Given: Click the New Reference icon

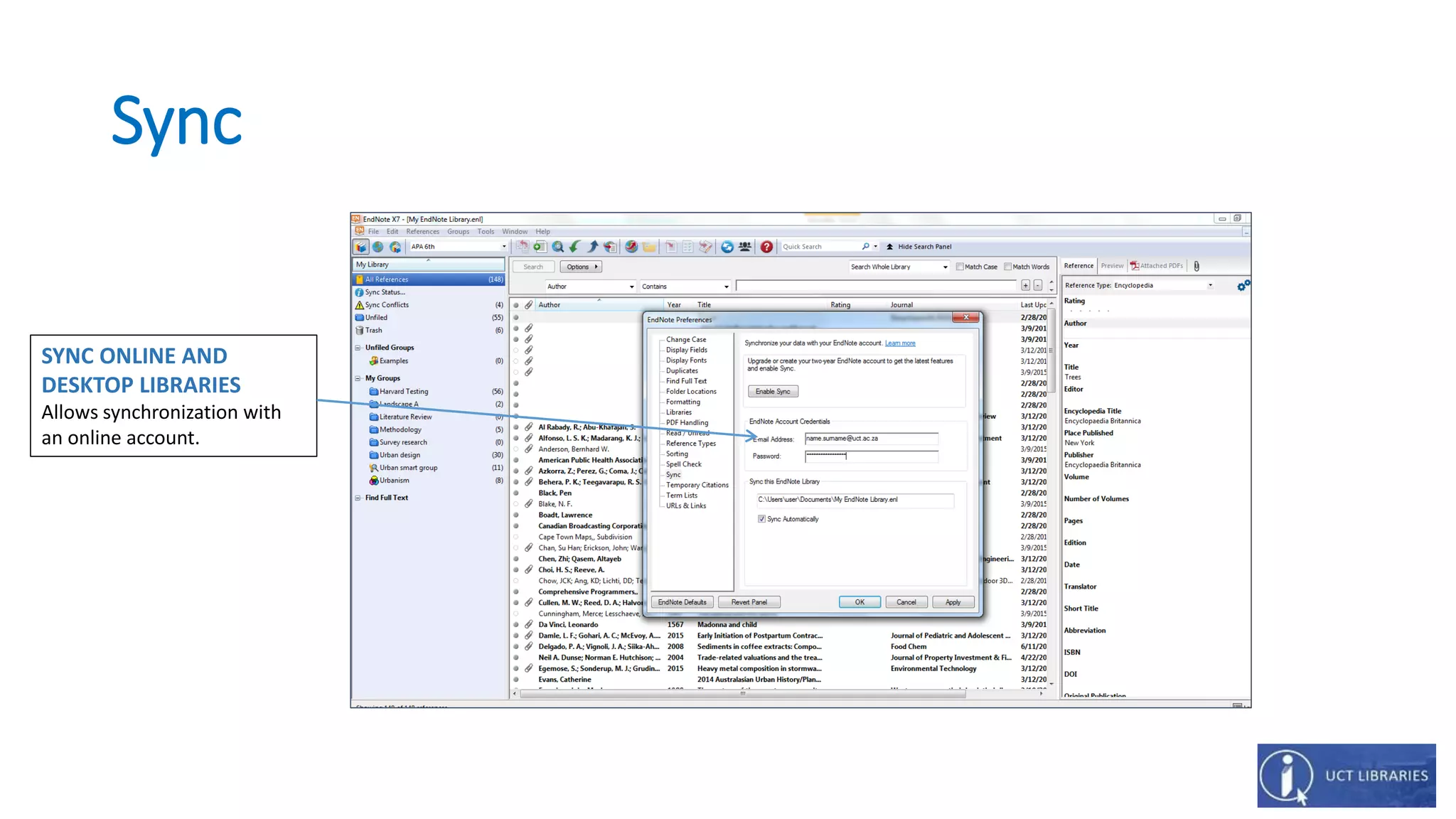Looking at the screenshot, I should click(540, 247).
